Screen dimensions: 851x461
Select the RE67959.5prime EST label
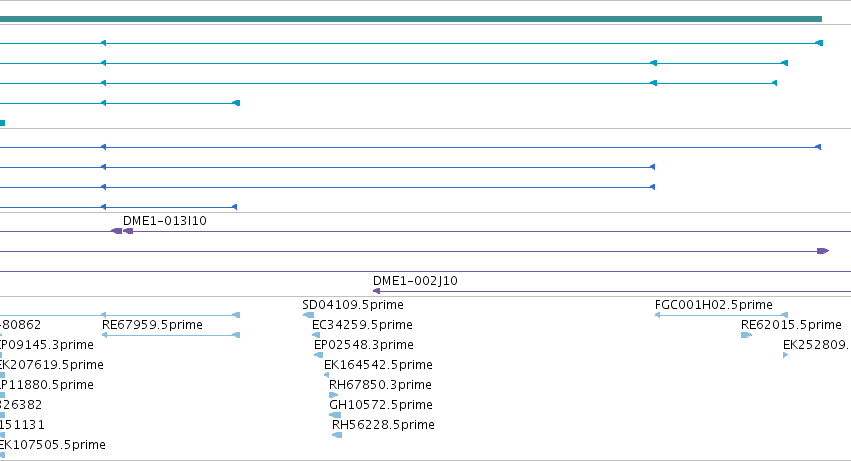[x=153, y=325]
